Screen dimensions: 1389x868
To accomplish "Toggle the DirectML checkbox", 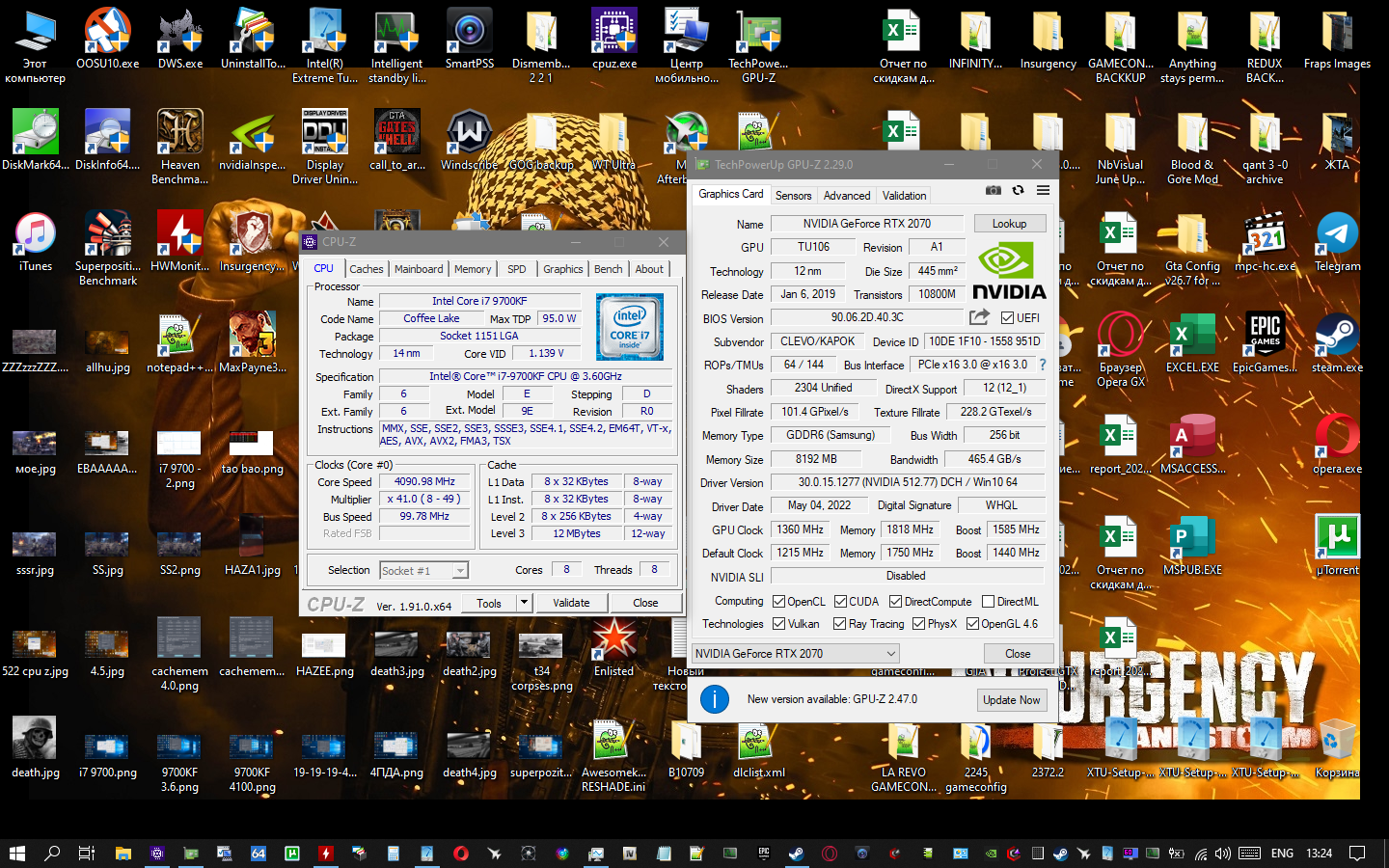I will coord(989,602).
